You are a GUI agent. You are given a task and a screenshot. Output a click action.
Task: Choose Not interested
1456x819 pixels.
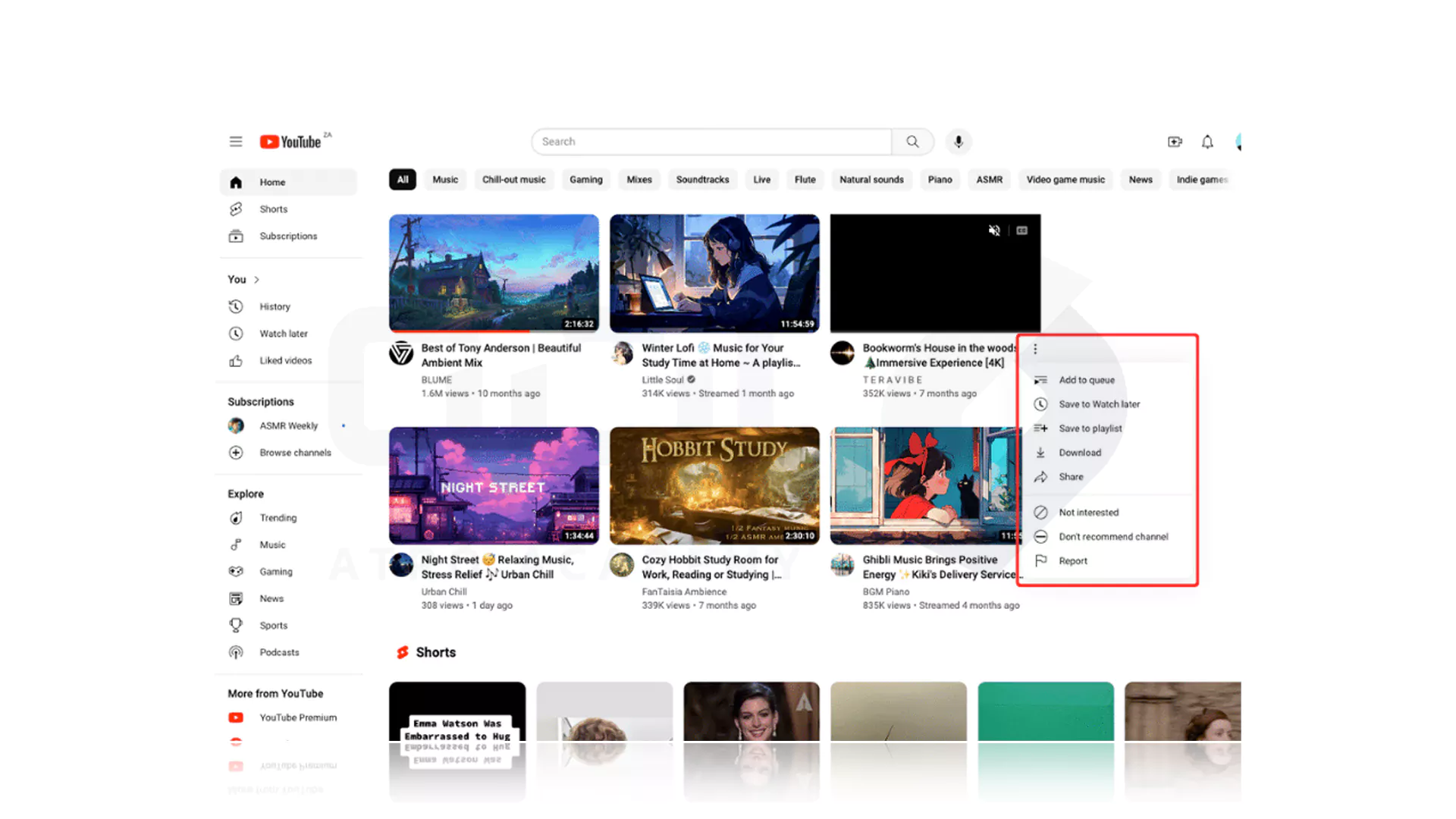1108,513
